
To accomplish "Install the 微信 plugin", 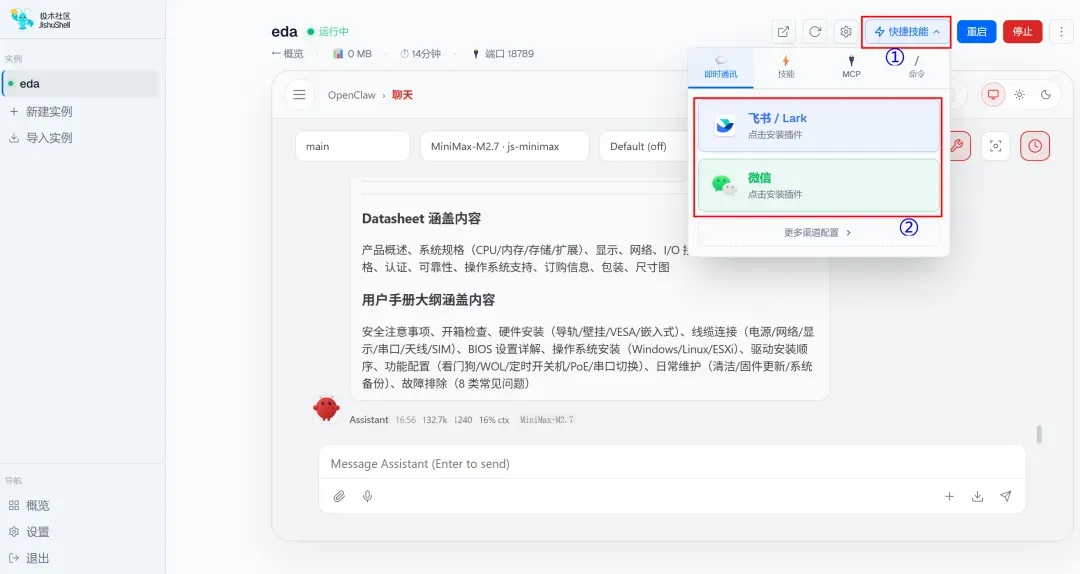I will click(x=818, y=185).
